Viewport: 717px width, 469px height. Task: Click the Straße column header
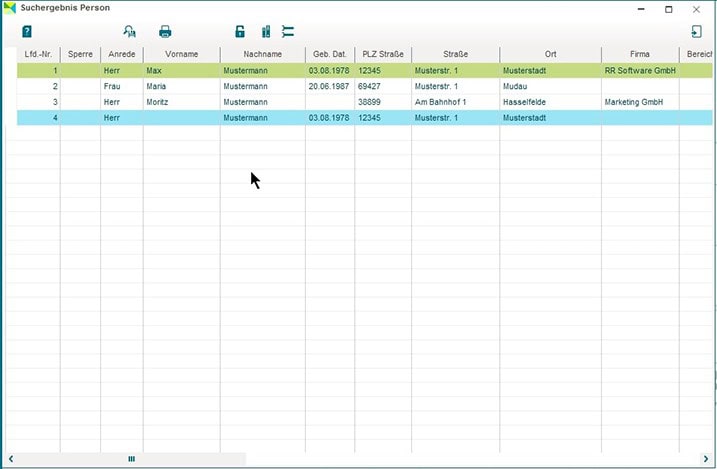click(x=455, y=54)
